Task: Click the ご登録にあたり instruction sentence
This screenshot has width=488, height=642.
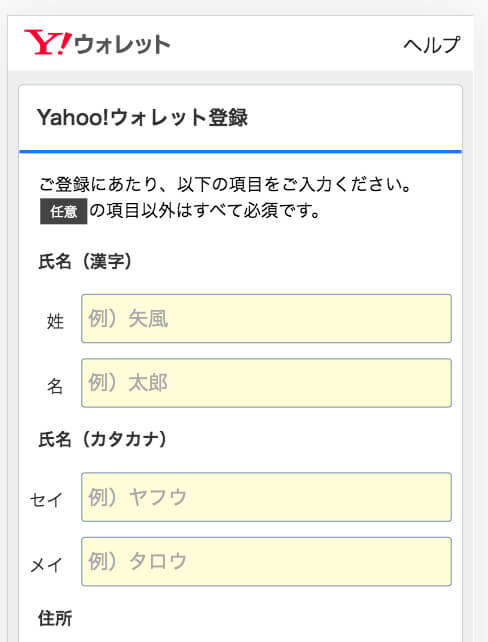Action: (225, 185)
